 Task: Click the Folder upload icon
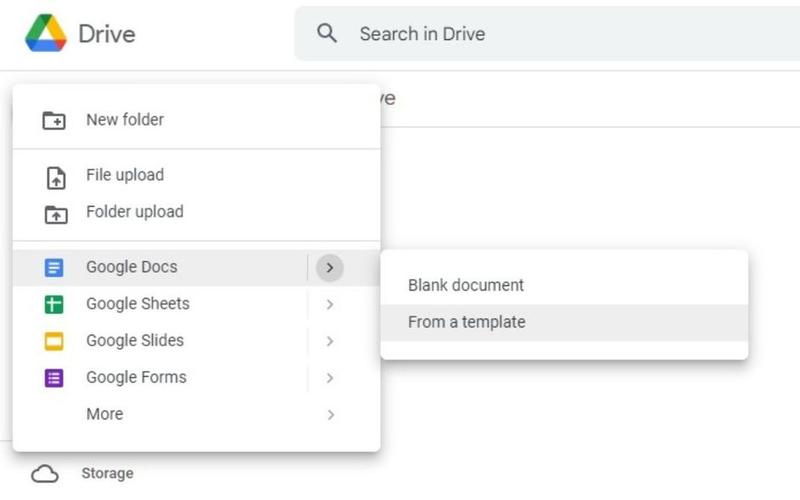[56, 214]
